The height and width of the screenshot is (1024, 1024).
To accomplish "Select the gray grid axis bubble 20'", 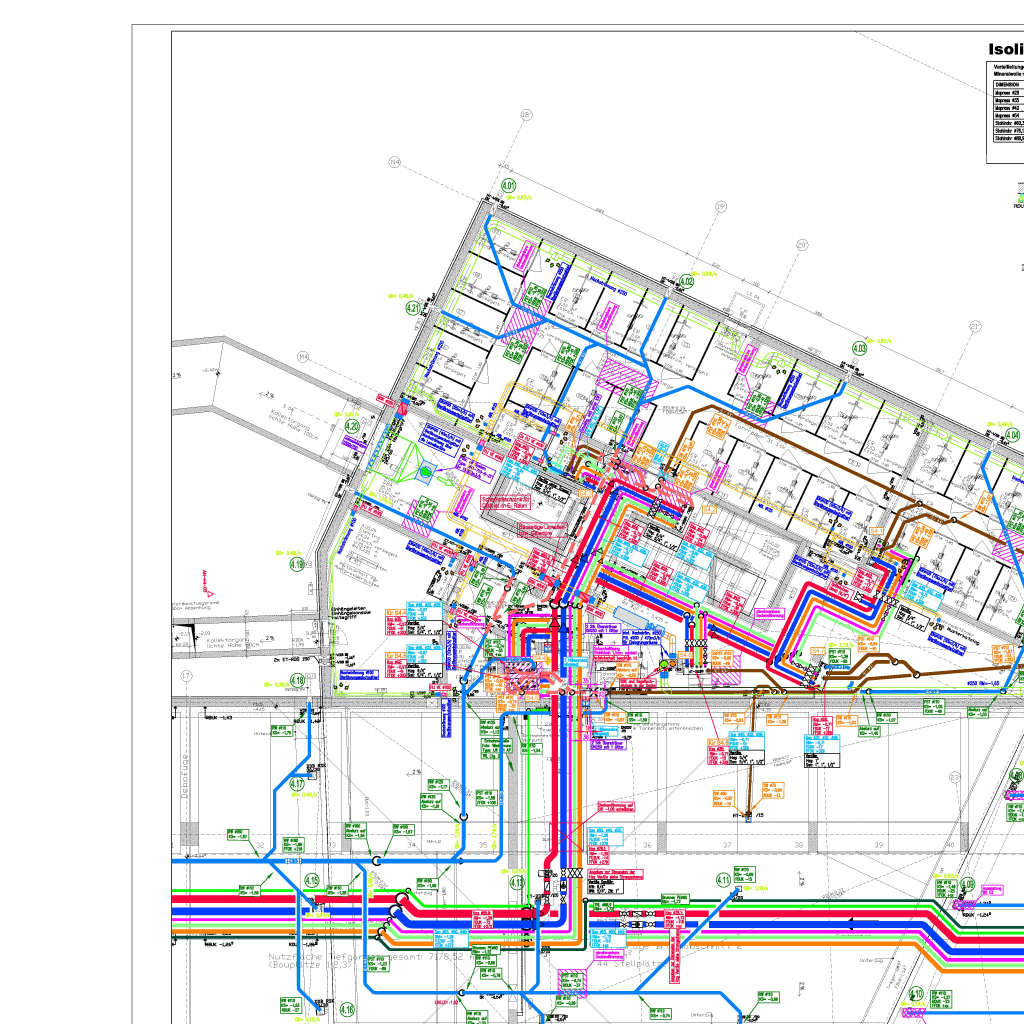I will [x=802, y=245].
